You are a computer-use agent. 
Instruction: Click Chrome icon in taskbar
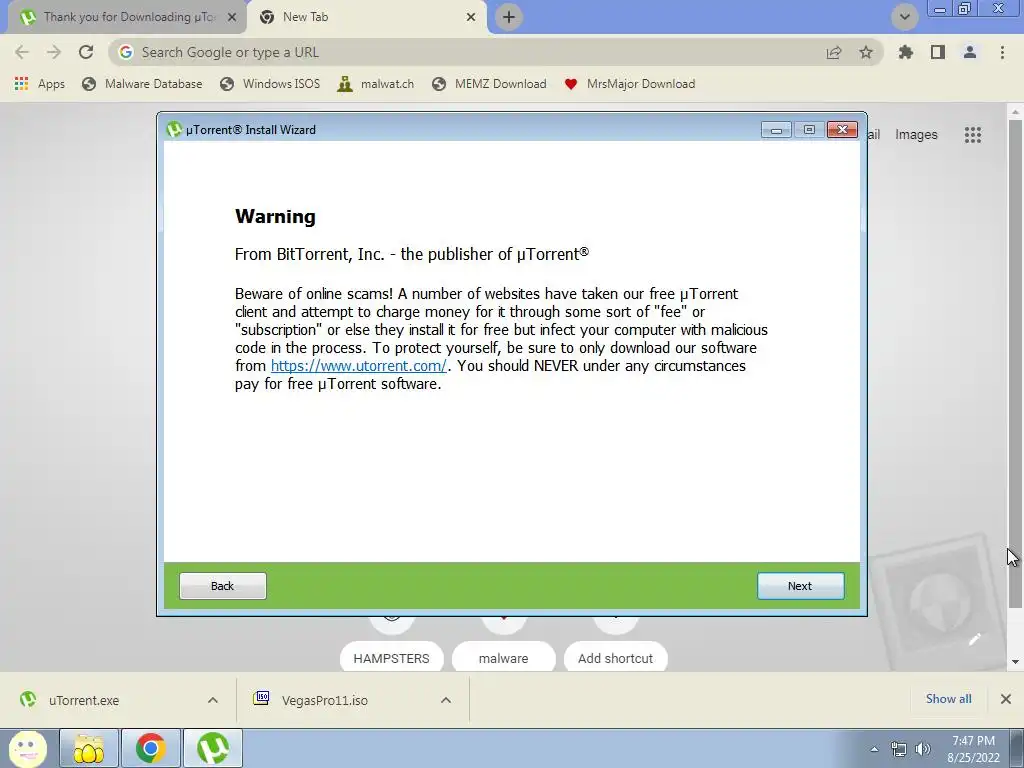[150, 748]
